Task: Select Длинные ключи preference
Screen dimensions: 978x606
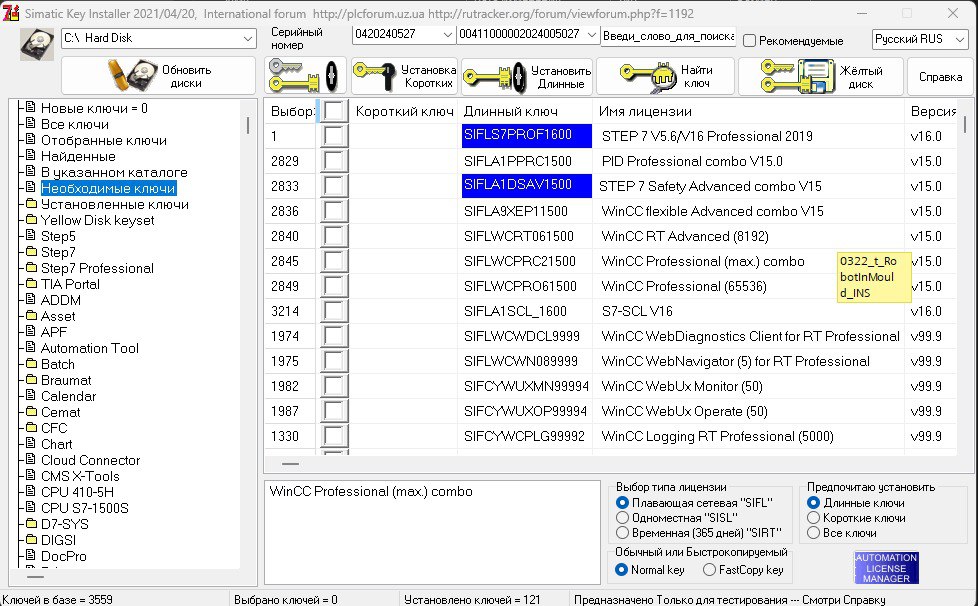Action: point(813,503)
